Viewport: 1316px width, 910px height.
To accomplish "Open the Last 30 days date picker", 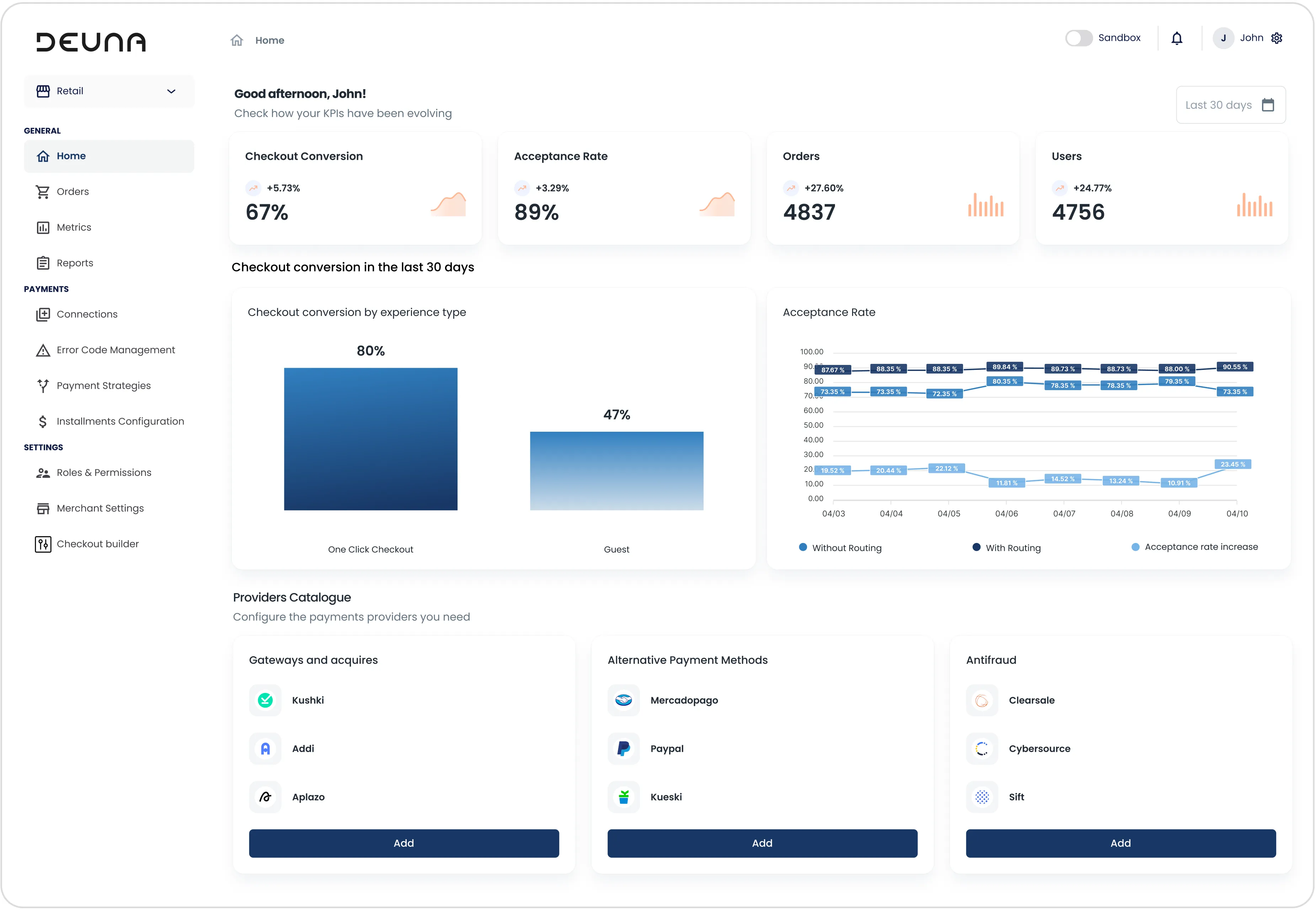I will [1230, 105].
